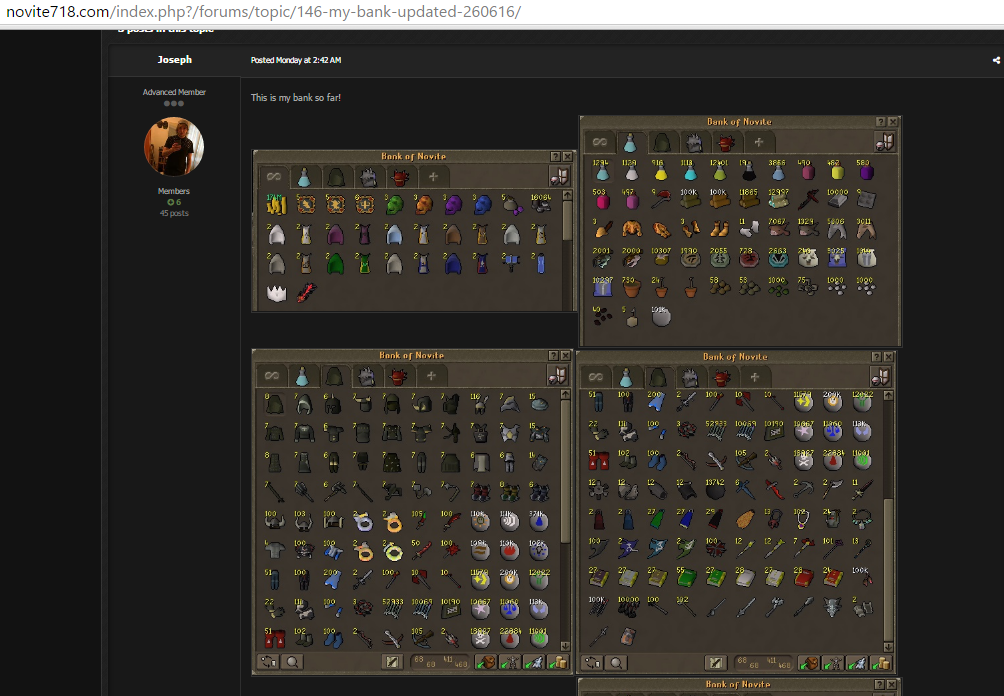Click the gold coins stack in capes bank
This screenshot has width=1004, height=696.
(x=277, y=205)
